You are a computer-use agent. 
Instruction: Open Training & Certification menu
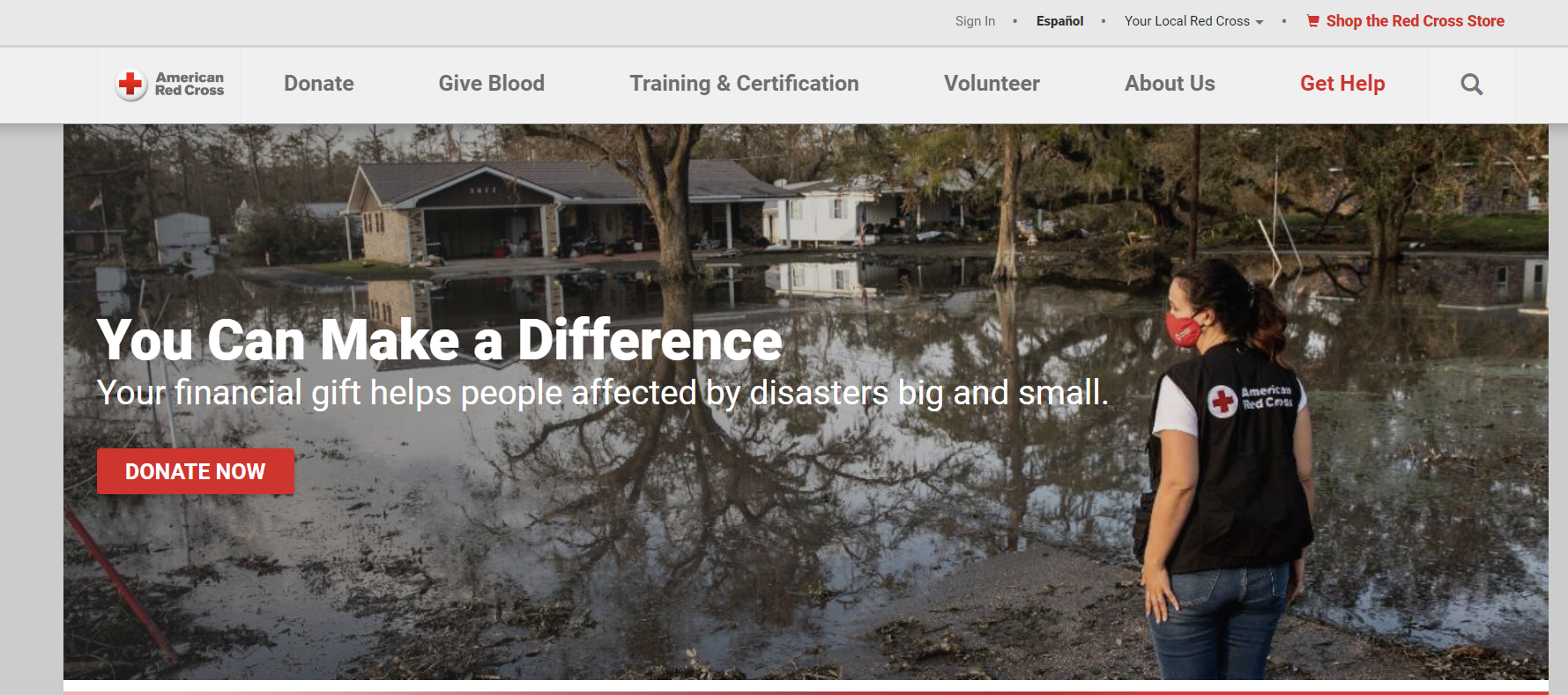point(744,84)
